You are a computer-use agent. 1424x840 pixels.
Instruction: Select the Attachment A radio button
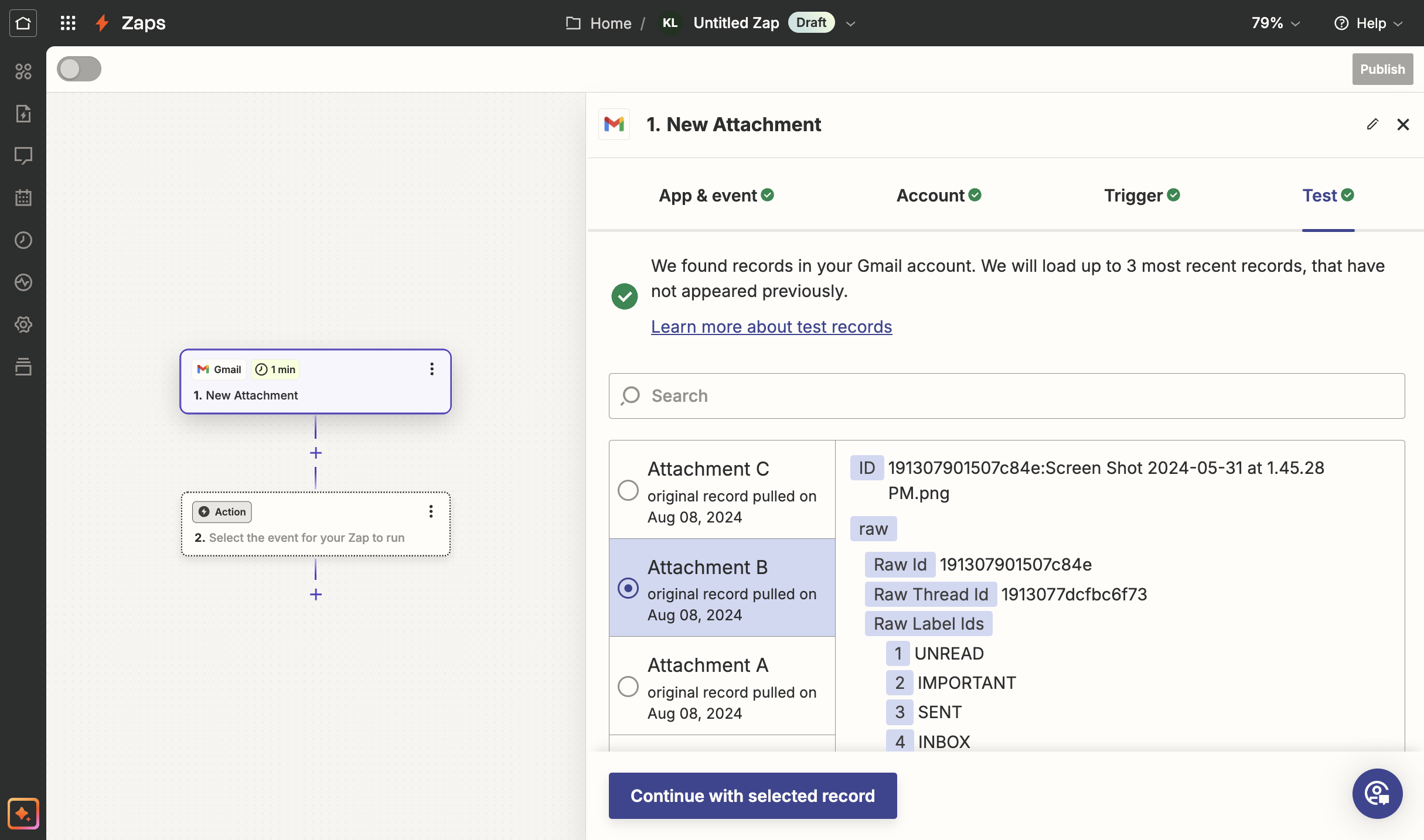pyautogui.click(x=628, y=687)
